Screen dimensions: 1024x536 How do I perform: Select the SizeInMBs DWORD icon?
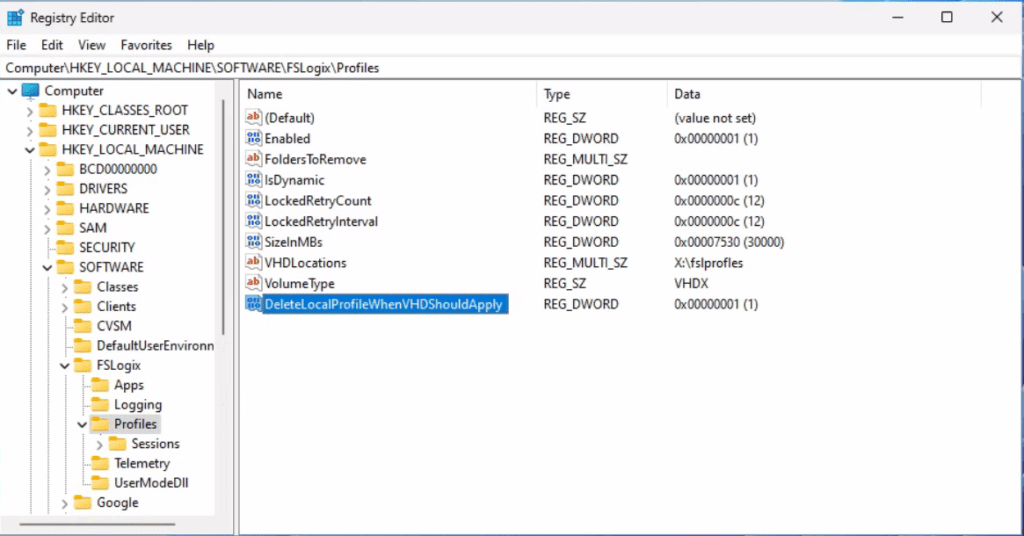point(253,242)
